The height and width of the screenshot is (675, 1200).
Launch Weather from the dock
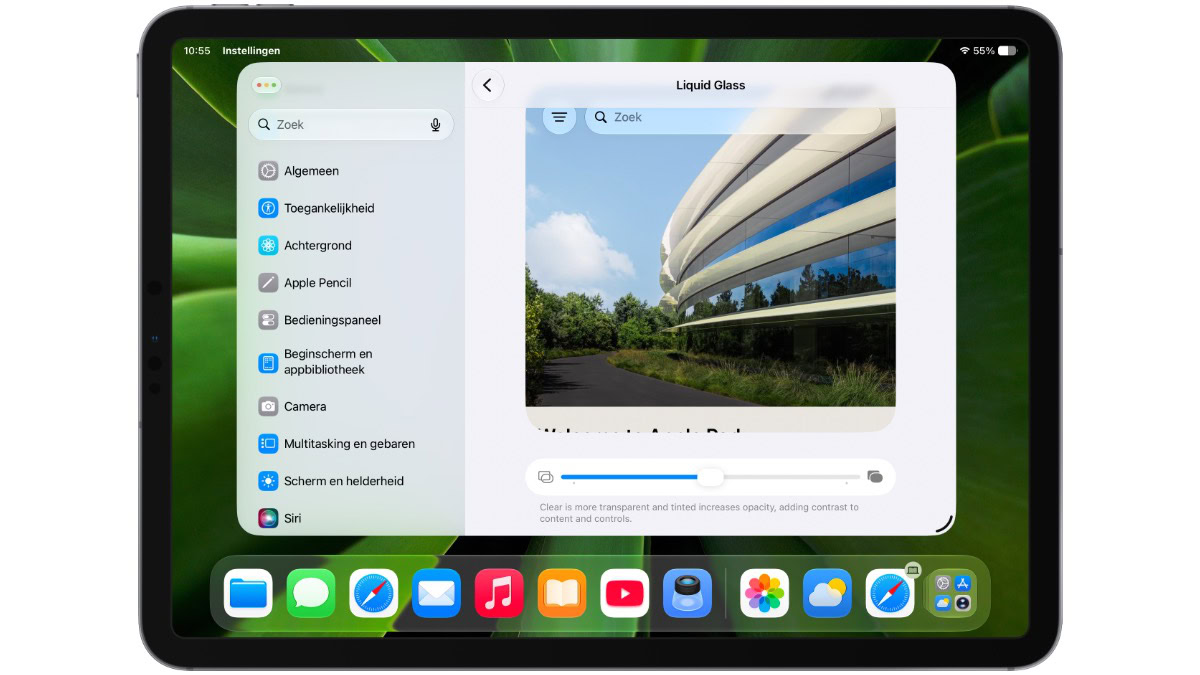(x=827, y=594)
